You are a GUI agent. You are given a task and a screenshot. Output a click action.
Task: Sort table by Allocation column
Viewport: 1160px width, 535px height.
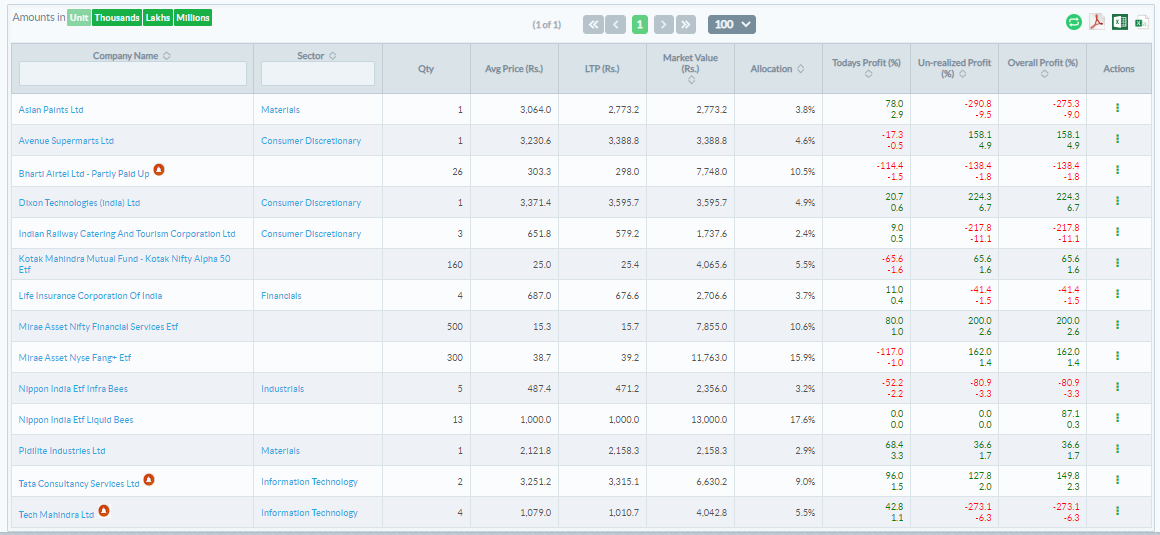[x=800, y=69]
